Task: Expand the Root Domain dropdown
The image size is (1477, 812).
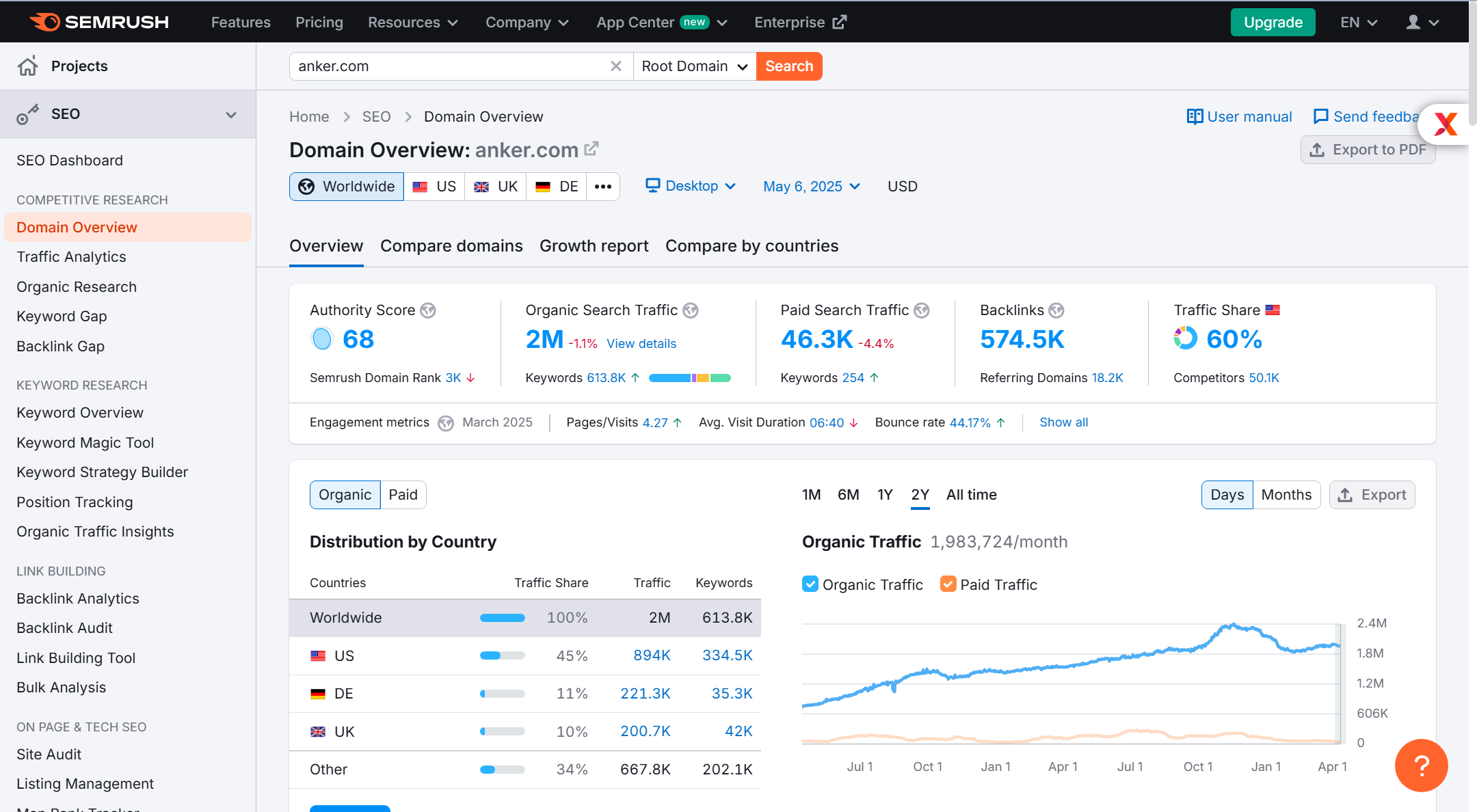Action: pyautogui.click(x=695, y=66)
